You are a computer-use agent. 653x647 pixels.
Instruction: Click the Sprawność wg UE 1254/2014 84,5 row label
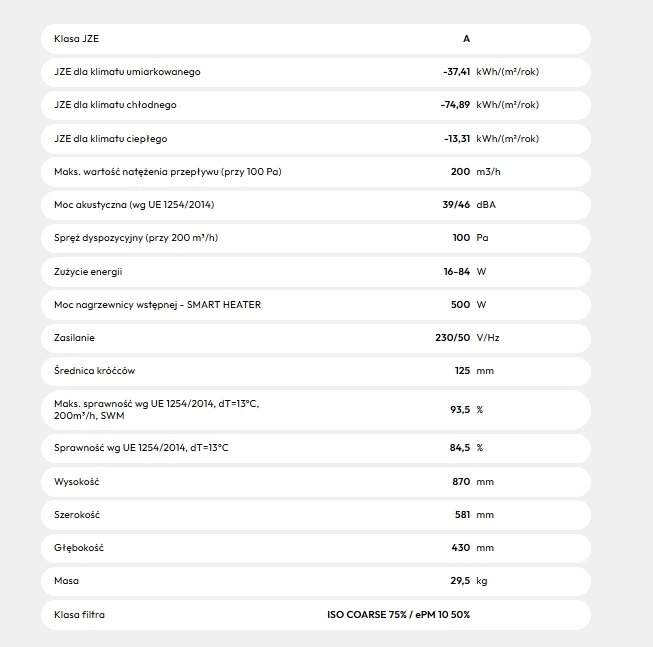point(141,447)
